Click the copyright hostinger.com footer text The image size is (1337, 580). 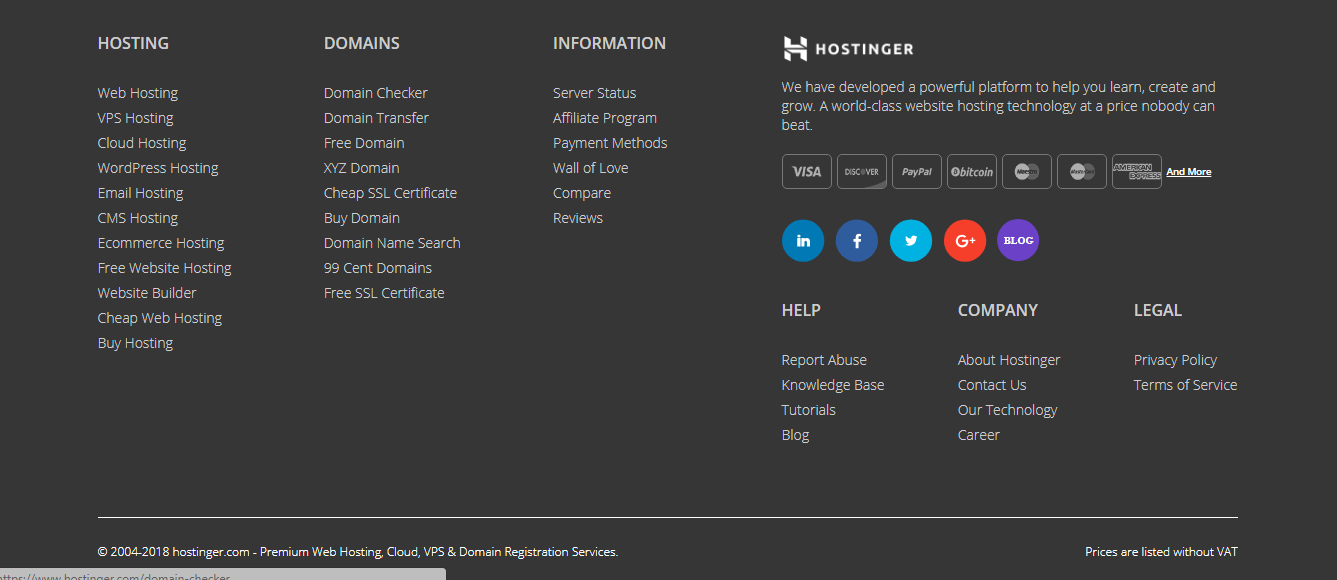click(358, 552)
